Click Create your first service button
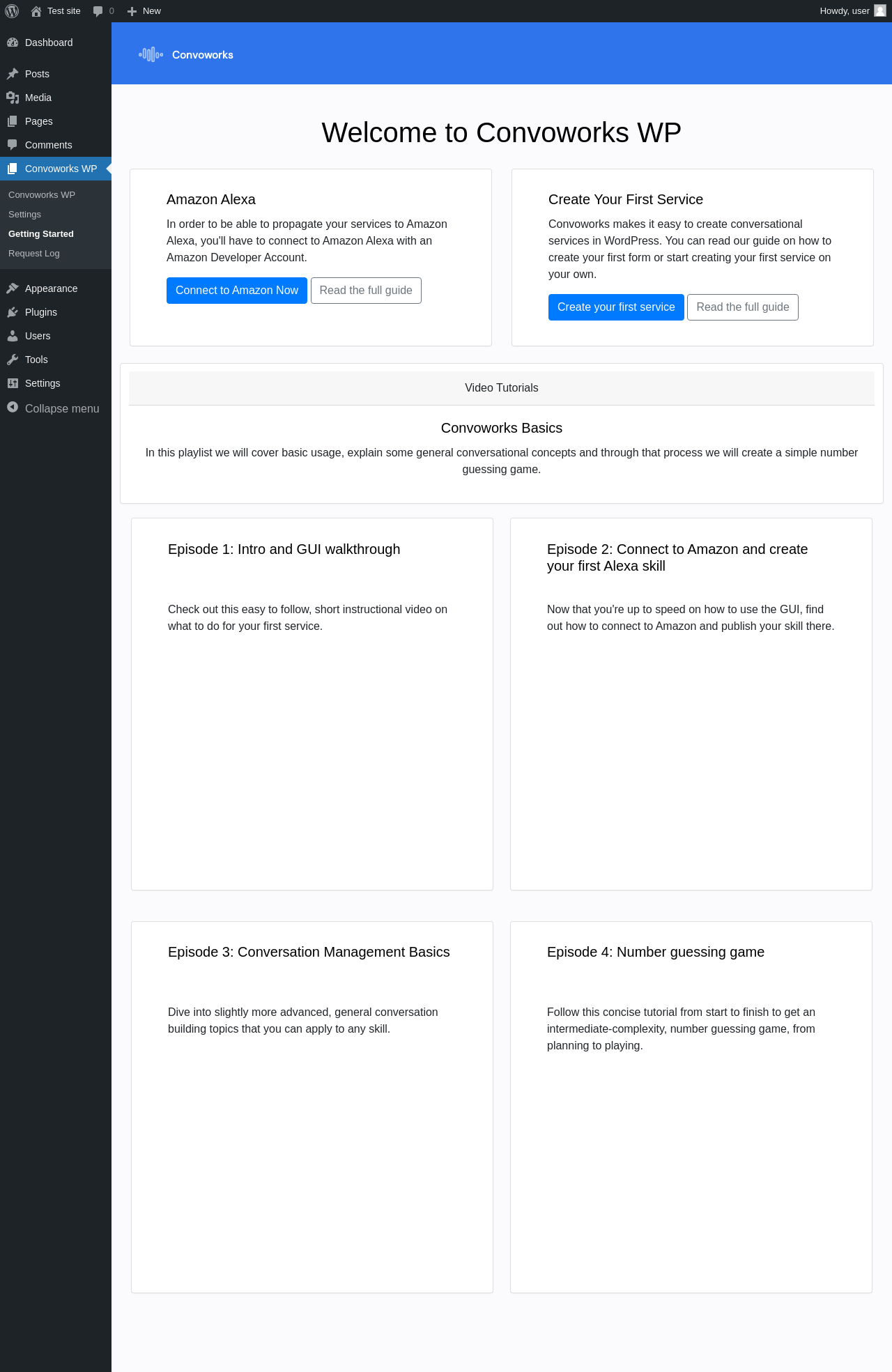The width and height of the screenshot is (892, 1372). pos(616,307)
